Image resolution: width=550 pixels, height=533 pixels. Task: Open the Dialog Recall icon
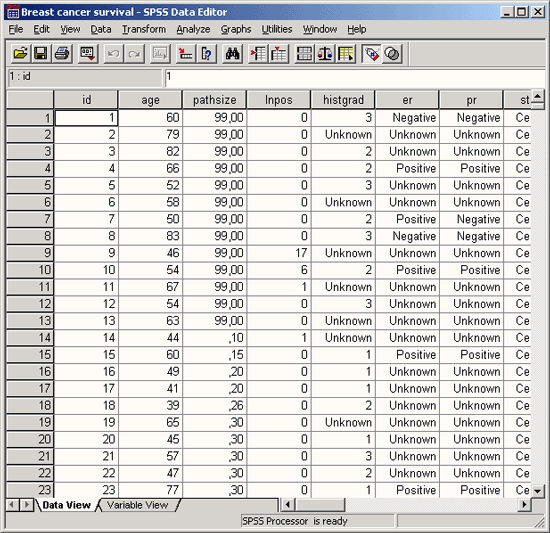click(88, 54)
